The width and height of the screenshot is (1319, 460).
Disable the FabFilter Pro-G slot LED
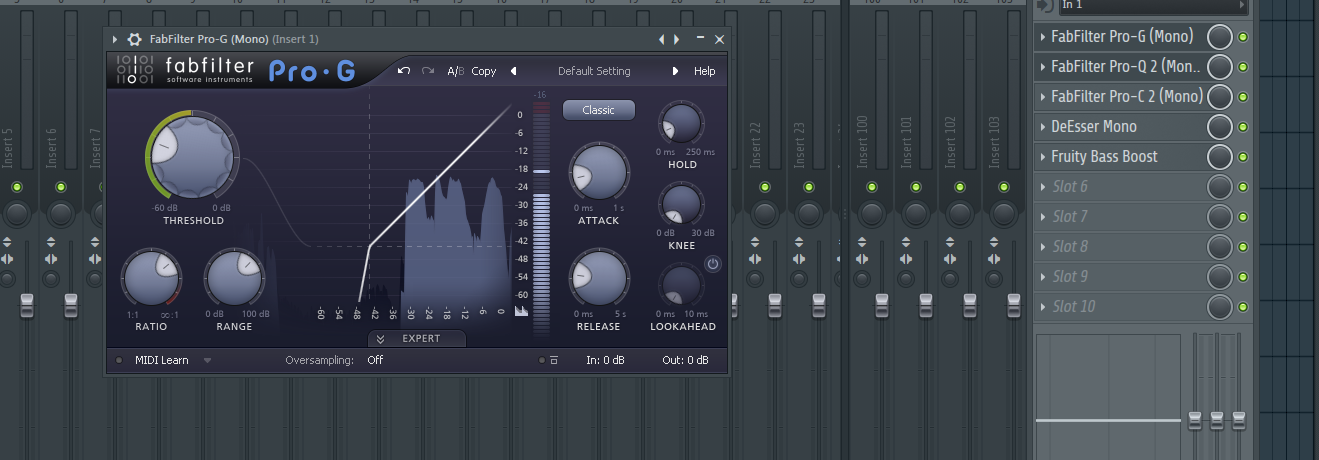(1243, 37)
